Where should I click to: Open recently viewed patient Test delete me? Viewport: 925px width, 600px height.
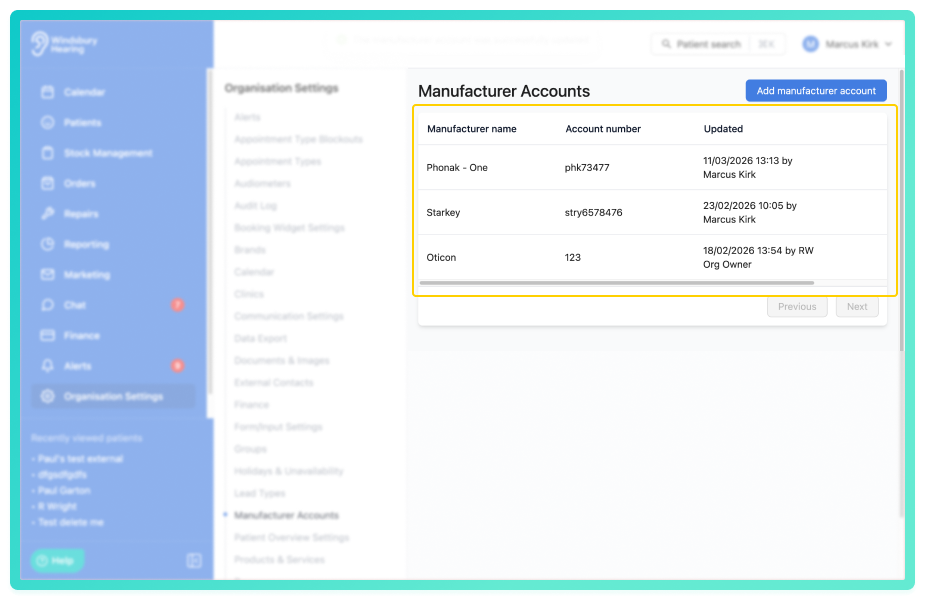[x=71, y=523]
